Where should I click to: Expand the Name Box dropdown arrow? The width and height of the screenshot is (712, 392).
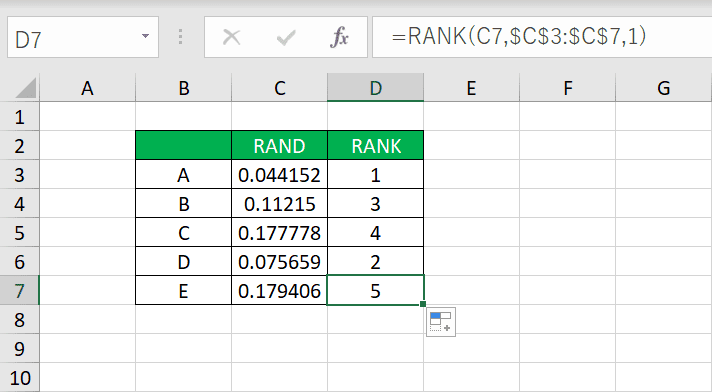145,36
